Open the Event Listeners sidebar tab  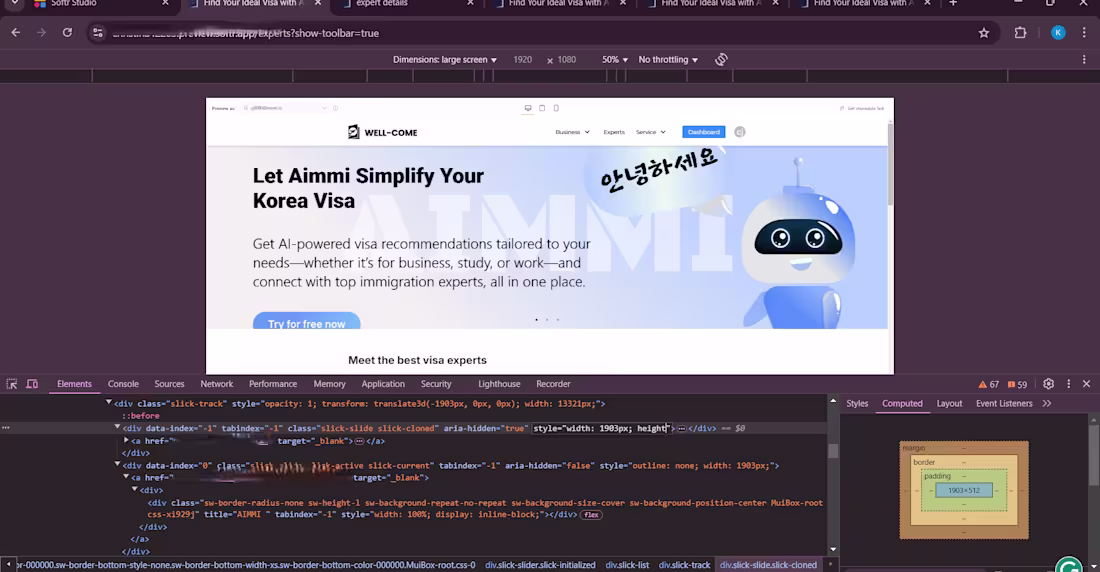click(1004, 404)
